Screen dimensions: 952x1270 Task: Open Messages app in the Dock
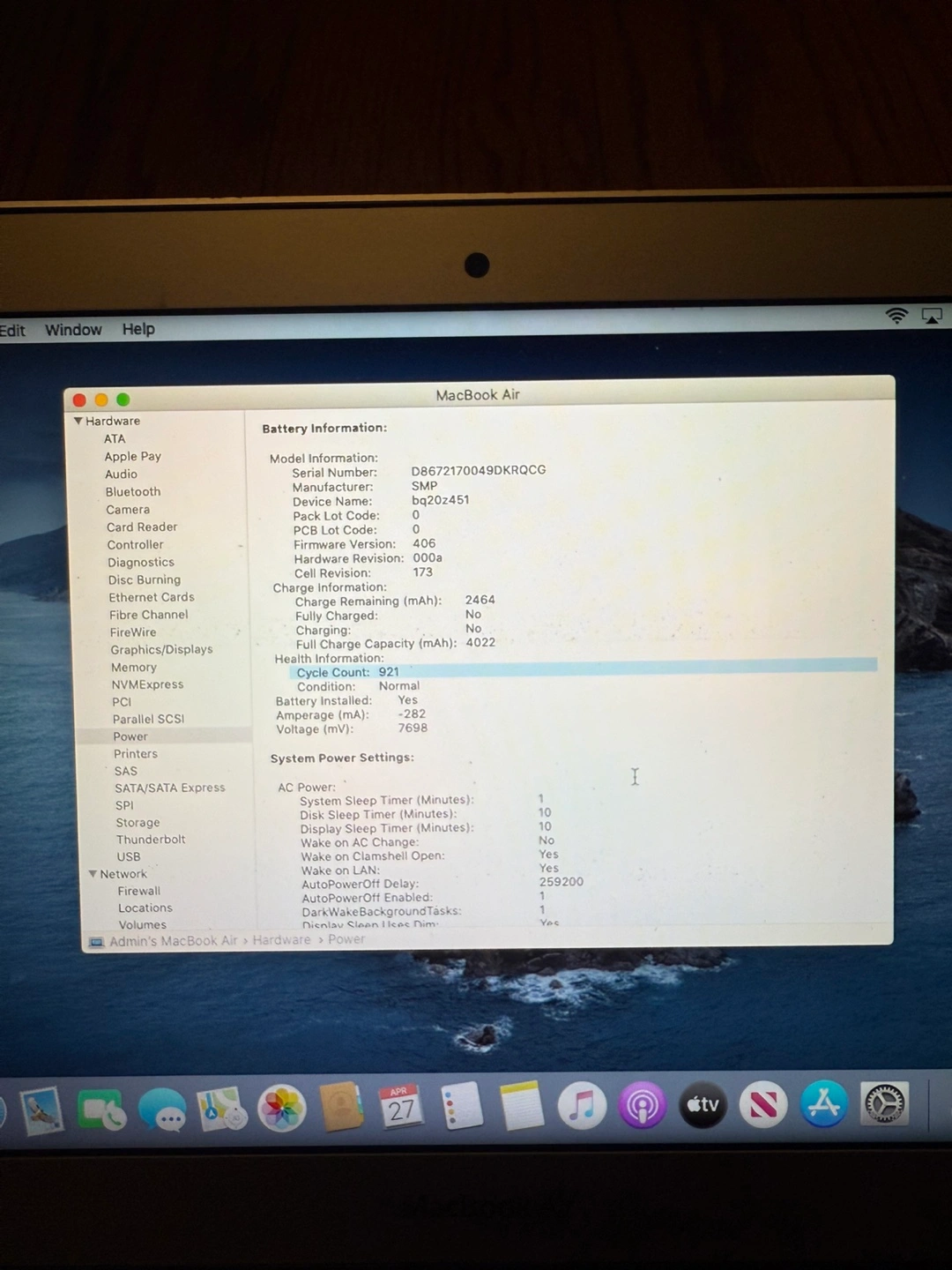coord(162,1109)
